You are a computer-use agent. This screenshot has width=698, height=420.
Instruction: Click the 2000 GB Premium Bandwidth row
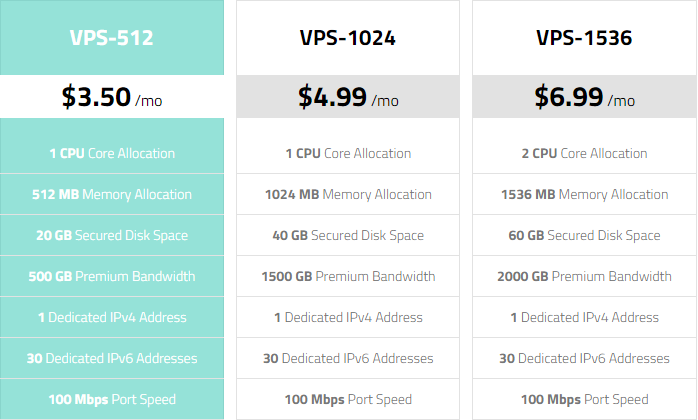[584, 277]
